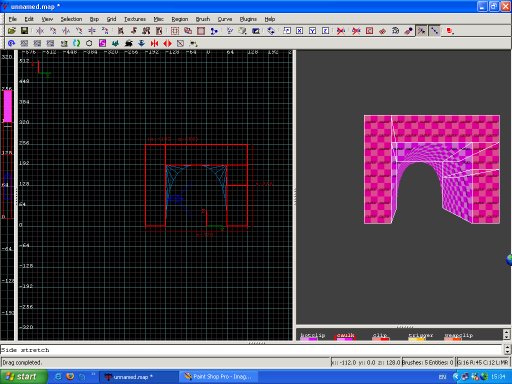Enable Patch Bend mode
The height and width of the screenshot is (384, 512).
click(x=395, y=31)
